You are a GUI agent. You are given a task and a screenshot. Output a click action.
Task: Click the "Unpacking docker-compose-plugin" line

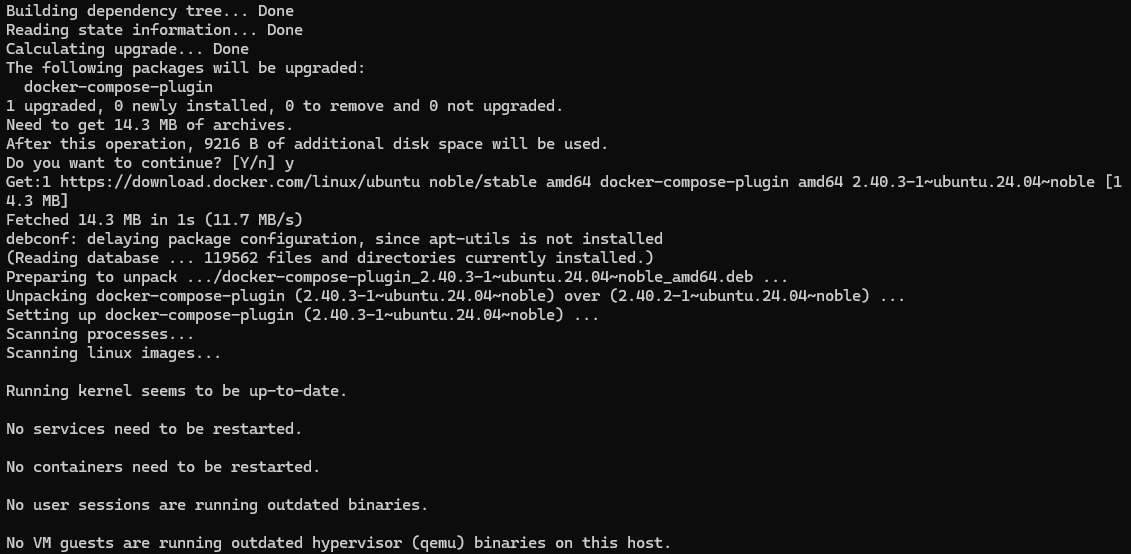point(455,296)
